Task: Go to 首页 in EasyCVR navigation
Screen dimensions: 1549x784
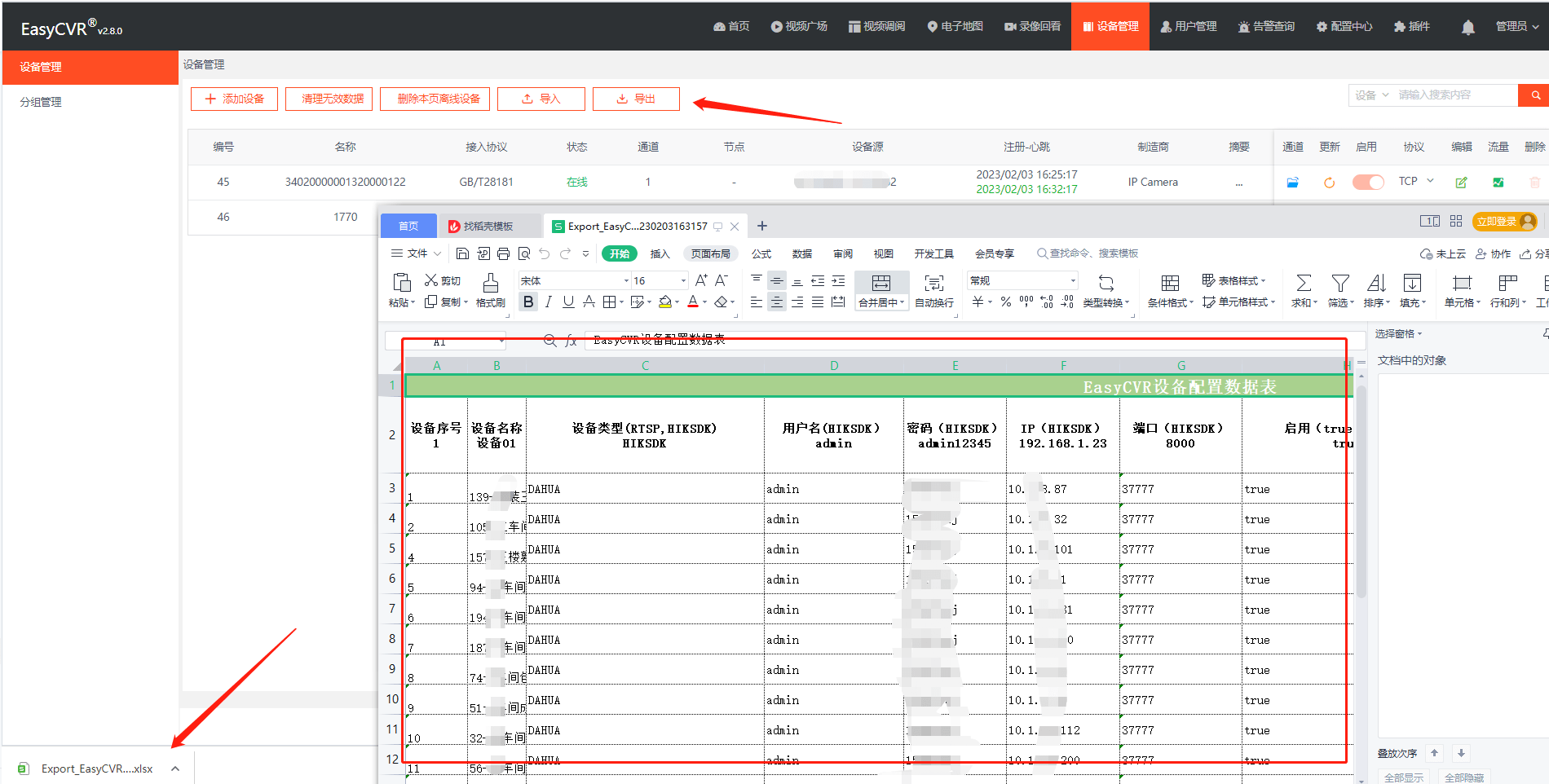Action: pos(731,27)
